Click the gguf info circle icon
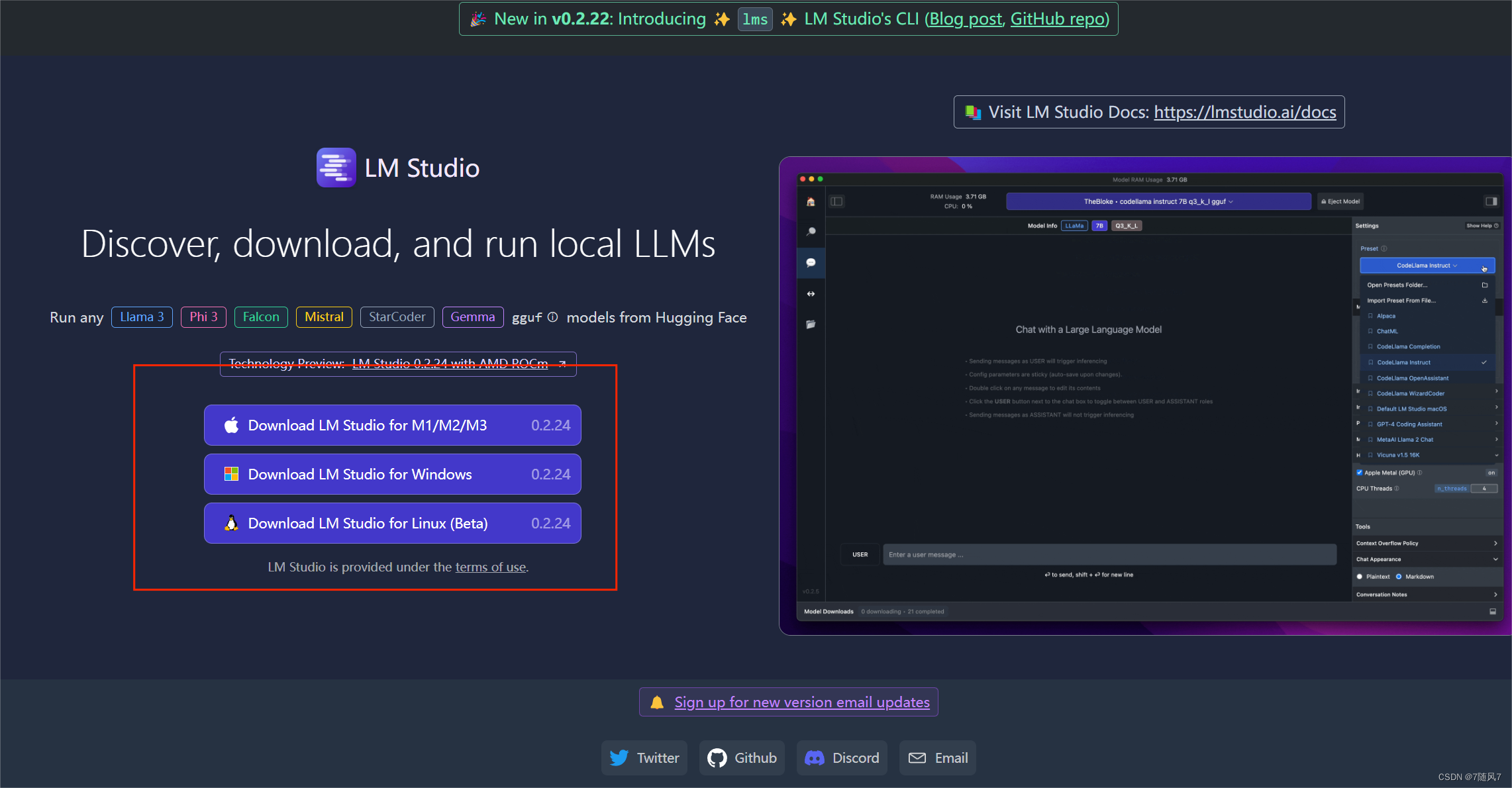The width and height of the screenshot is (1512, 788). point(552,317)
